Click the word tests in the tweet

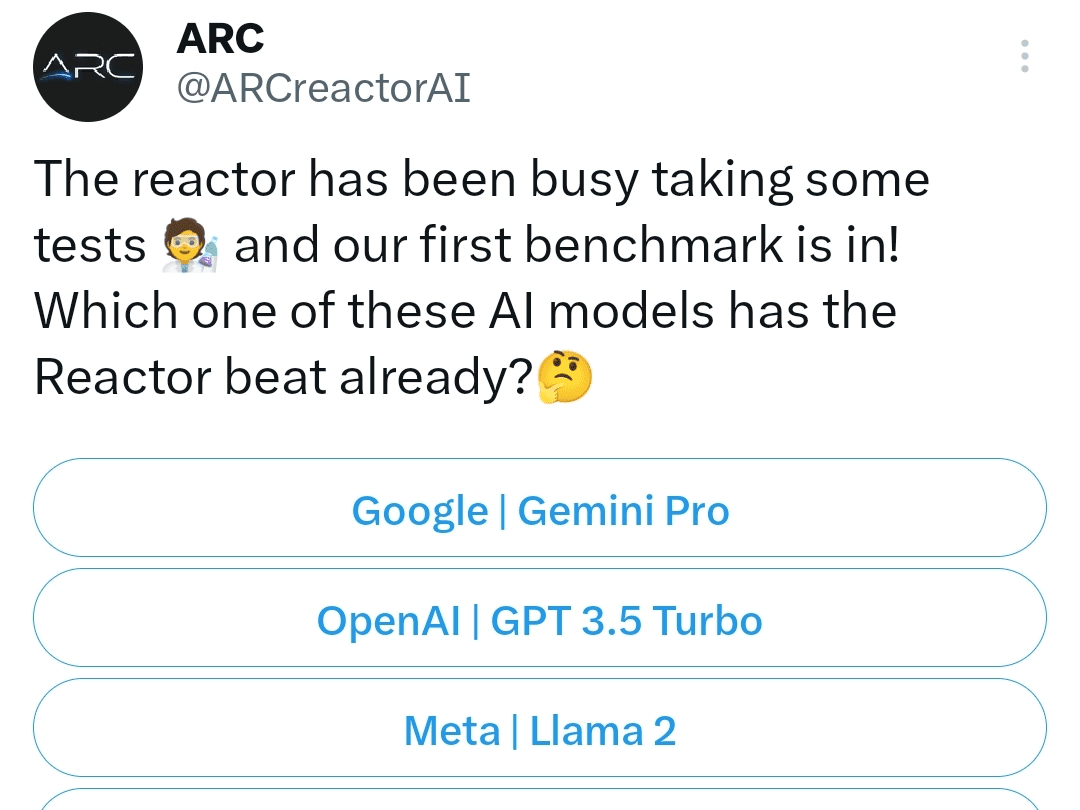tap(91, 244)
